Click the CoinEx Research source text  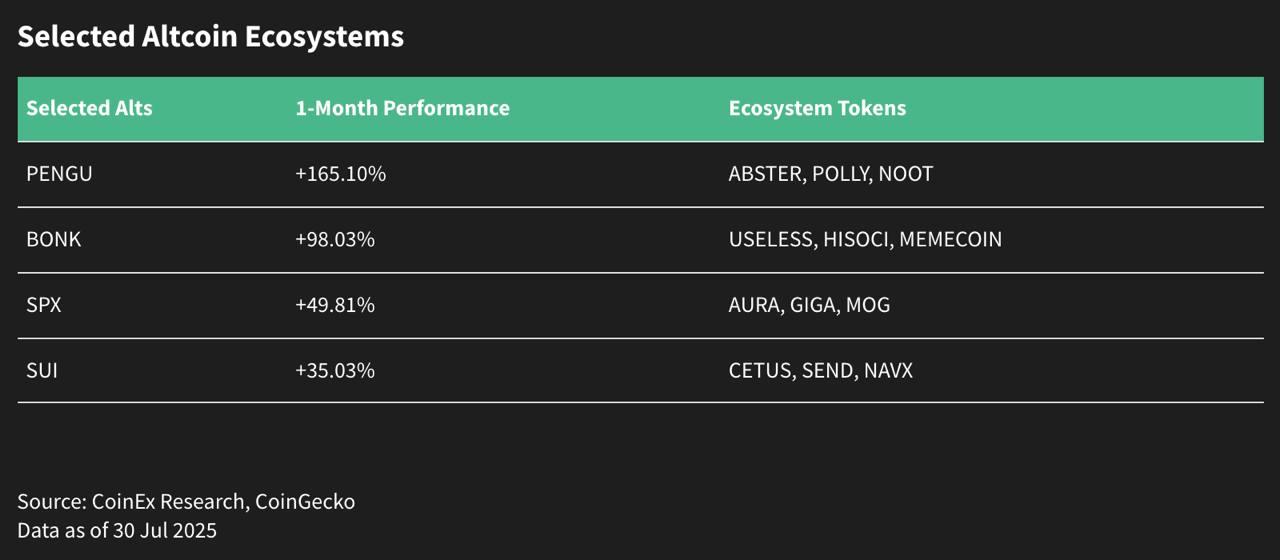pyautogui.click(x=168, y=502)
